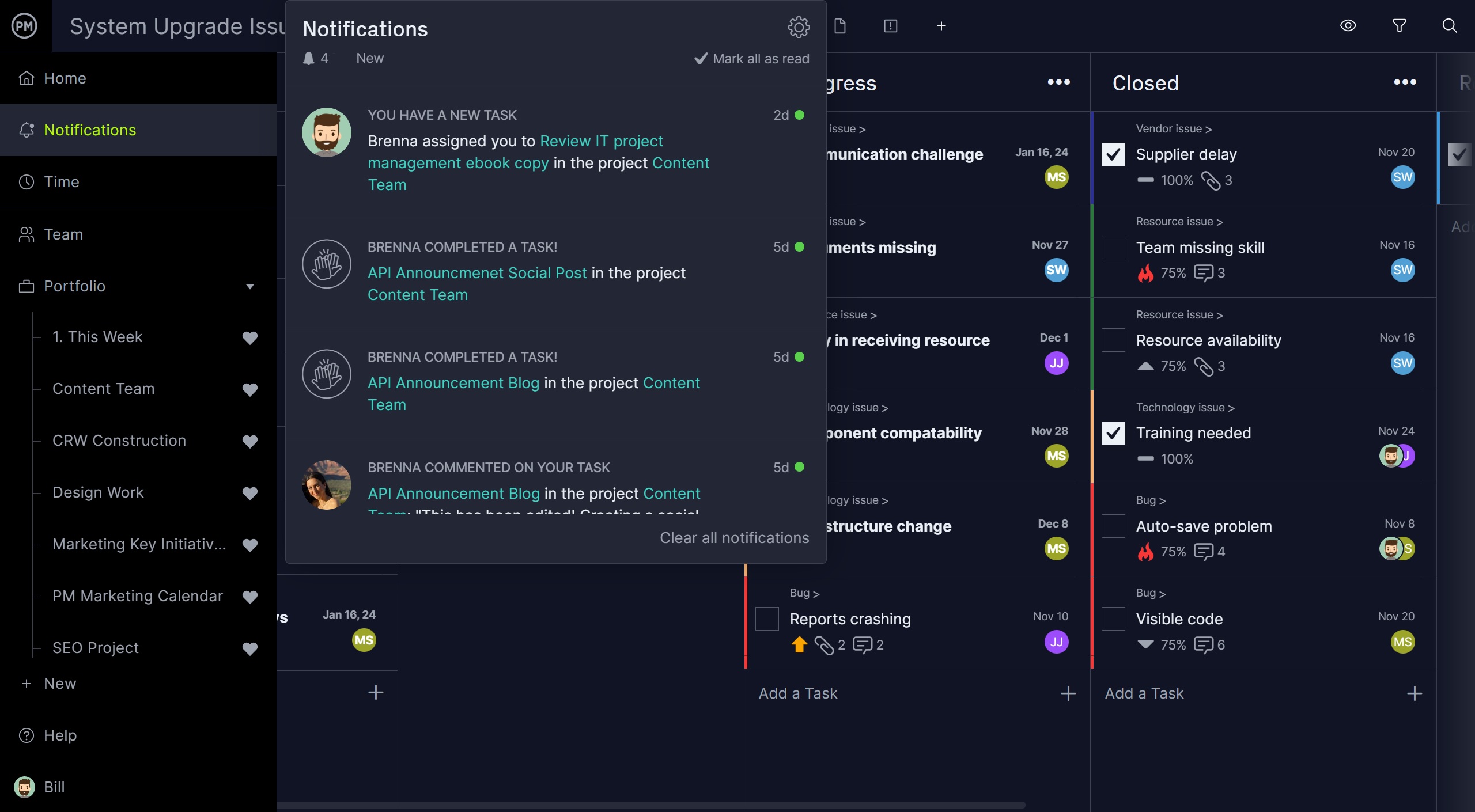Check the Reports crashing checkbox
The image size is (1475, 812).
click(x=767, y=619)
